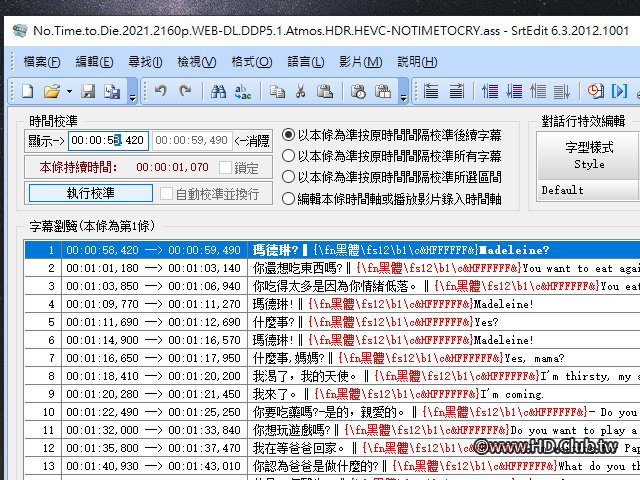Click the end time field 00:00:59,490
Viewport: 640px width, 480px height.
(x=192, y=141)
